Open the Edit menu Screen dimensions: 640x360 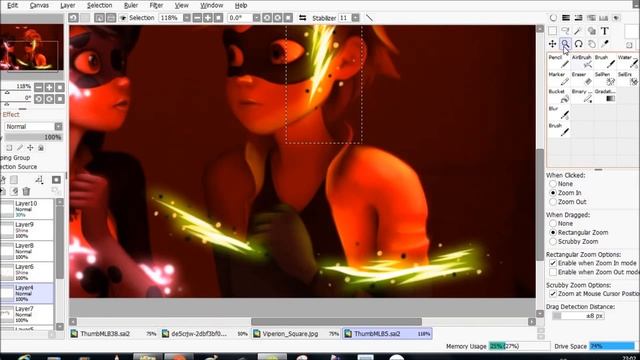(x=12, y=5)
